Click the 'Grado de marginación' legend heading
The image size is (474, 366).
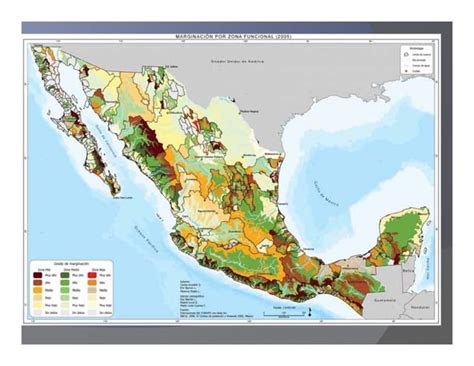pyautogui.click(x=71, y=264)
